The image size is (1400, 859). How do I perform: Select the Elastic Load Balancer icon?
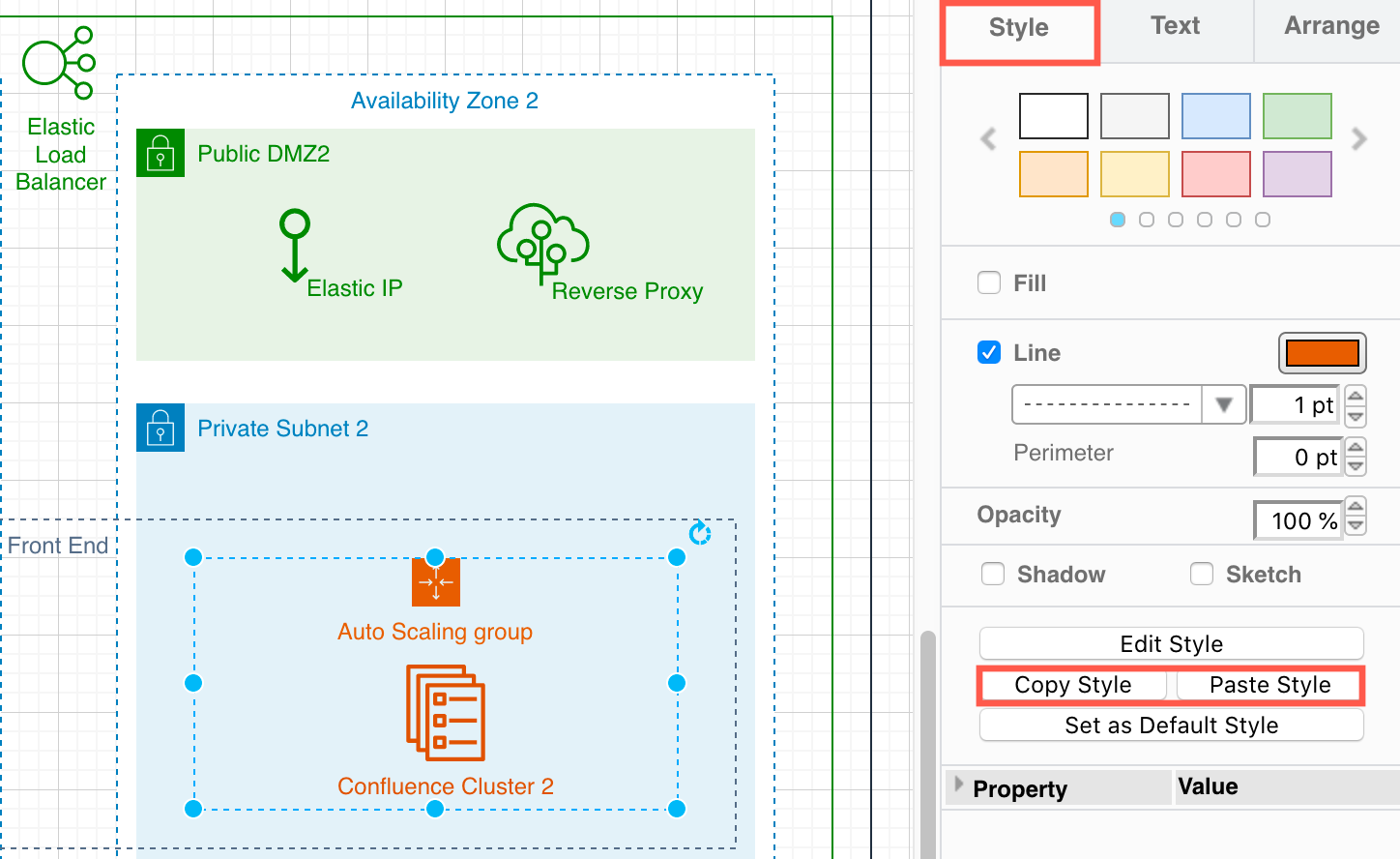click(58, 60)
